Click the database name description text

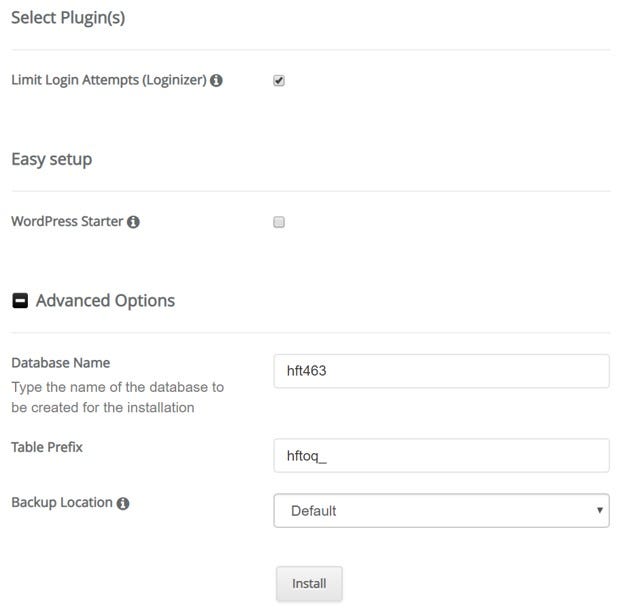click(118, 397)
